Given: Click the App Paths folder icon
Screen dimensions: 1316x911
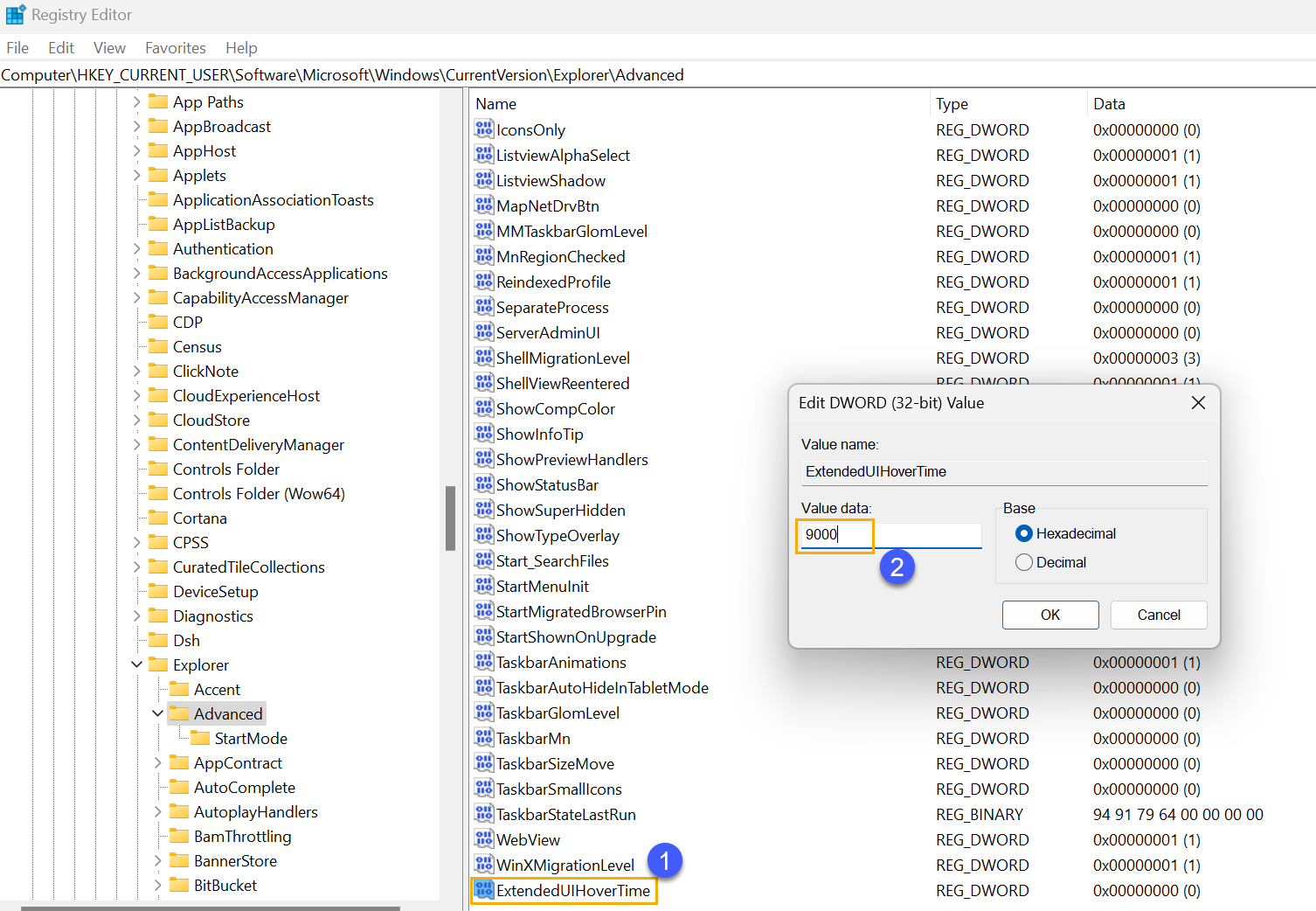Looking at the screenshot, I should coord(158,101).
